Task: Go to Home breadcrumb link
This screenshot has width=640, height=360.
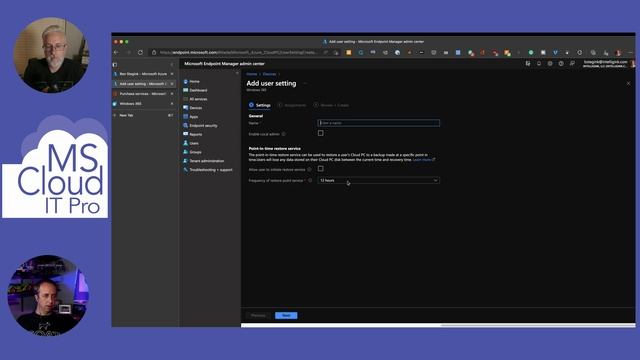Action: (x=252, y=74)
